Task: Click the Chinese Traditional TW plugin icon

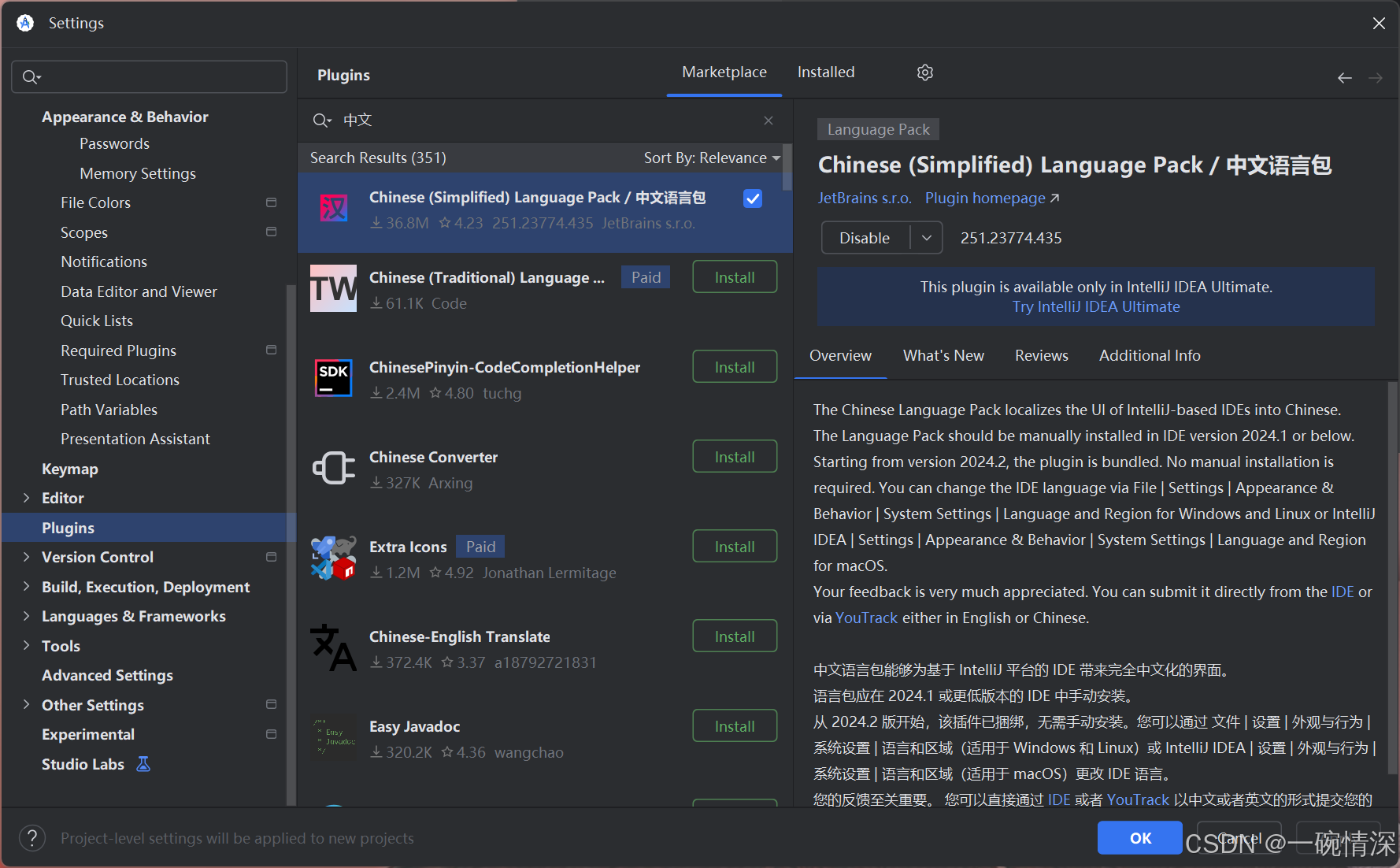Action: pyautogui.click(x=333, y=288)
